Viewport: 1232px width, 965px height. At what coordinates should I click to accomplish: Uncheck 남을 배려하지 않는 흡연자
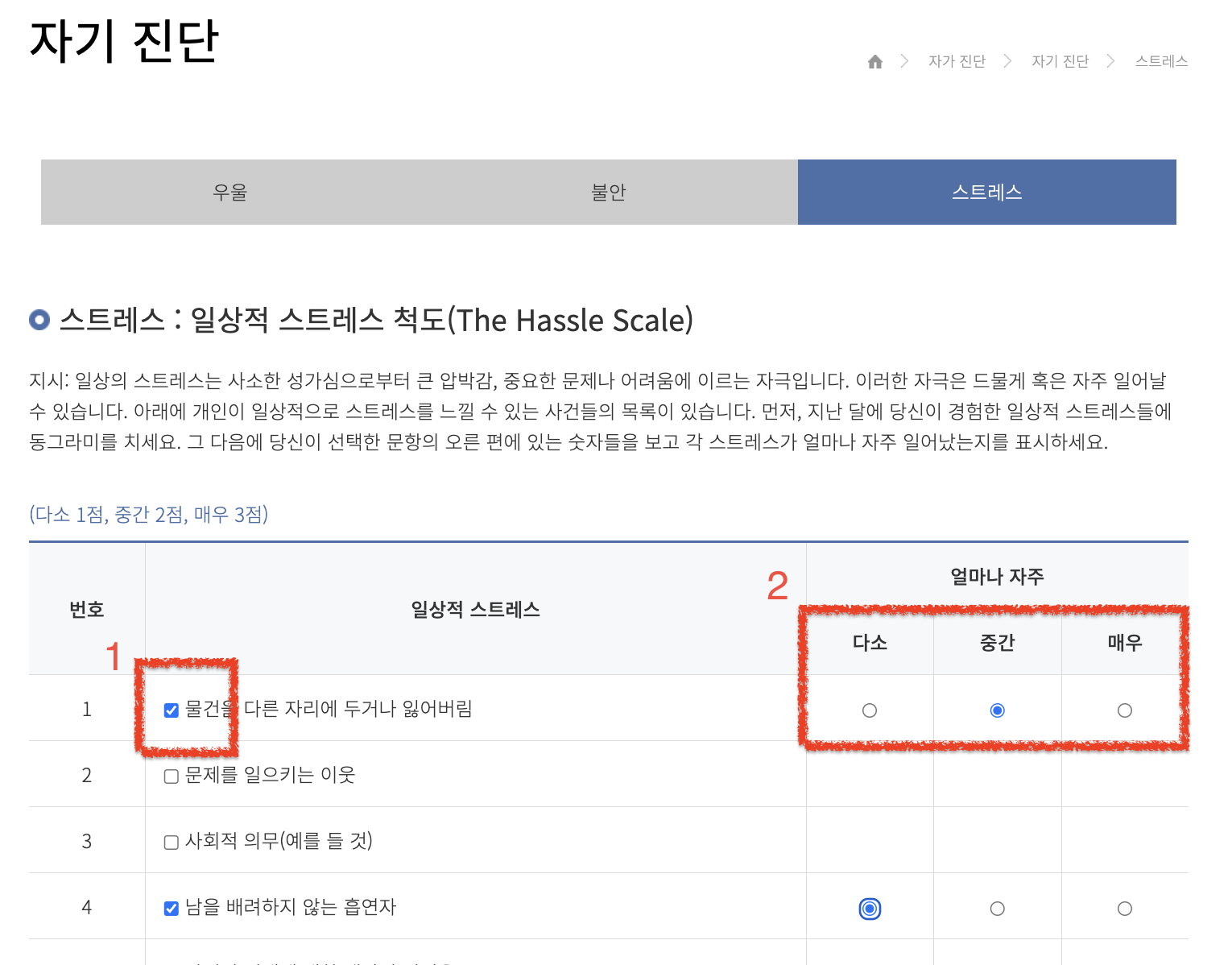tap(170, 907)
